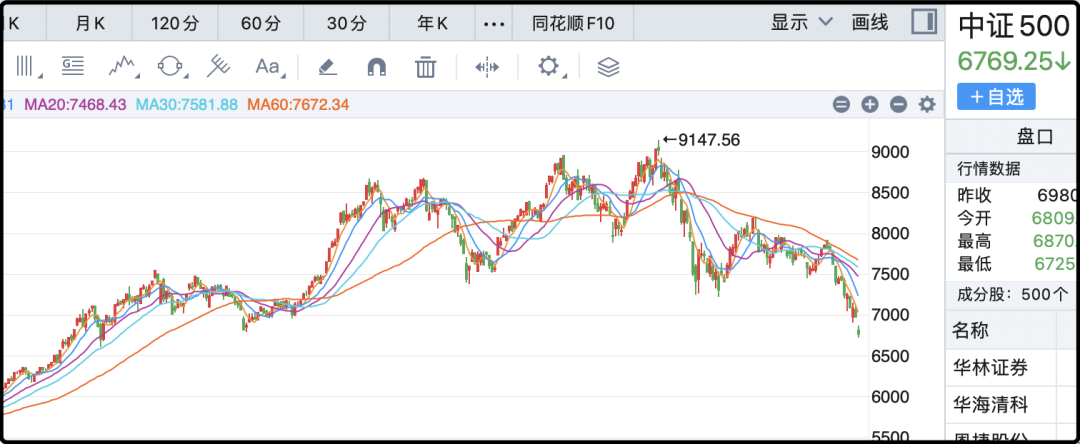This screenshot has height=444, width=1080.
Task: Open more timeframes via ellipsis
Action: tap(494, 23)
